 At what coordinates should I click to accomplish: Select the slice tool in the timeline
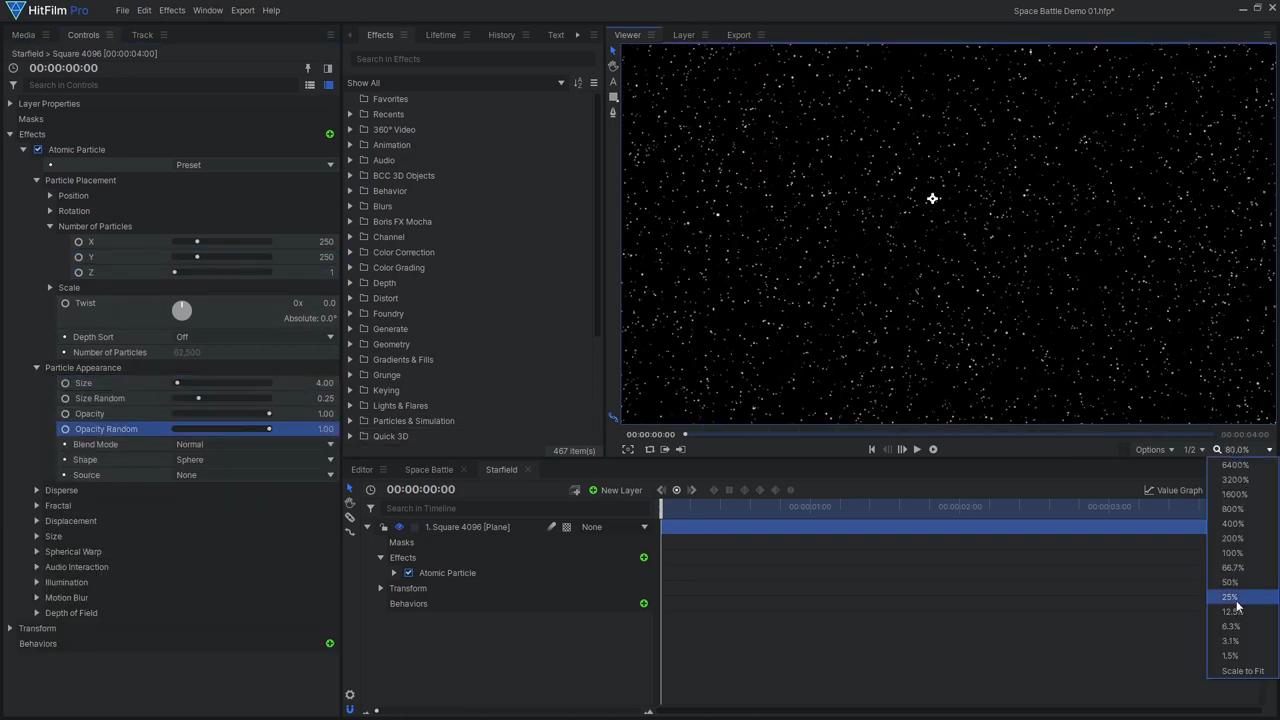click(349, 518)
